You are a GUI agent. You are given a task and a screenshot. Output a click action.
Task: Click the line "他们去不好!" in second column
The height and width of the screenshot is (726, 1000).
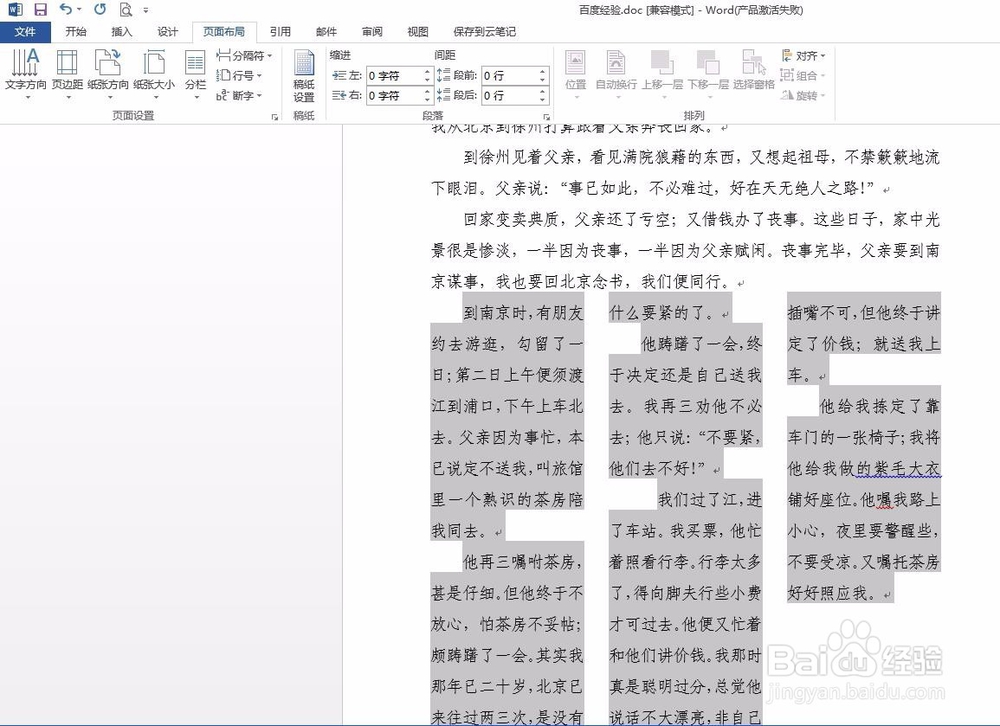[x=657, y=469]
